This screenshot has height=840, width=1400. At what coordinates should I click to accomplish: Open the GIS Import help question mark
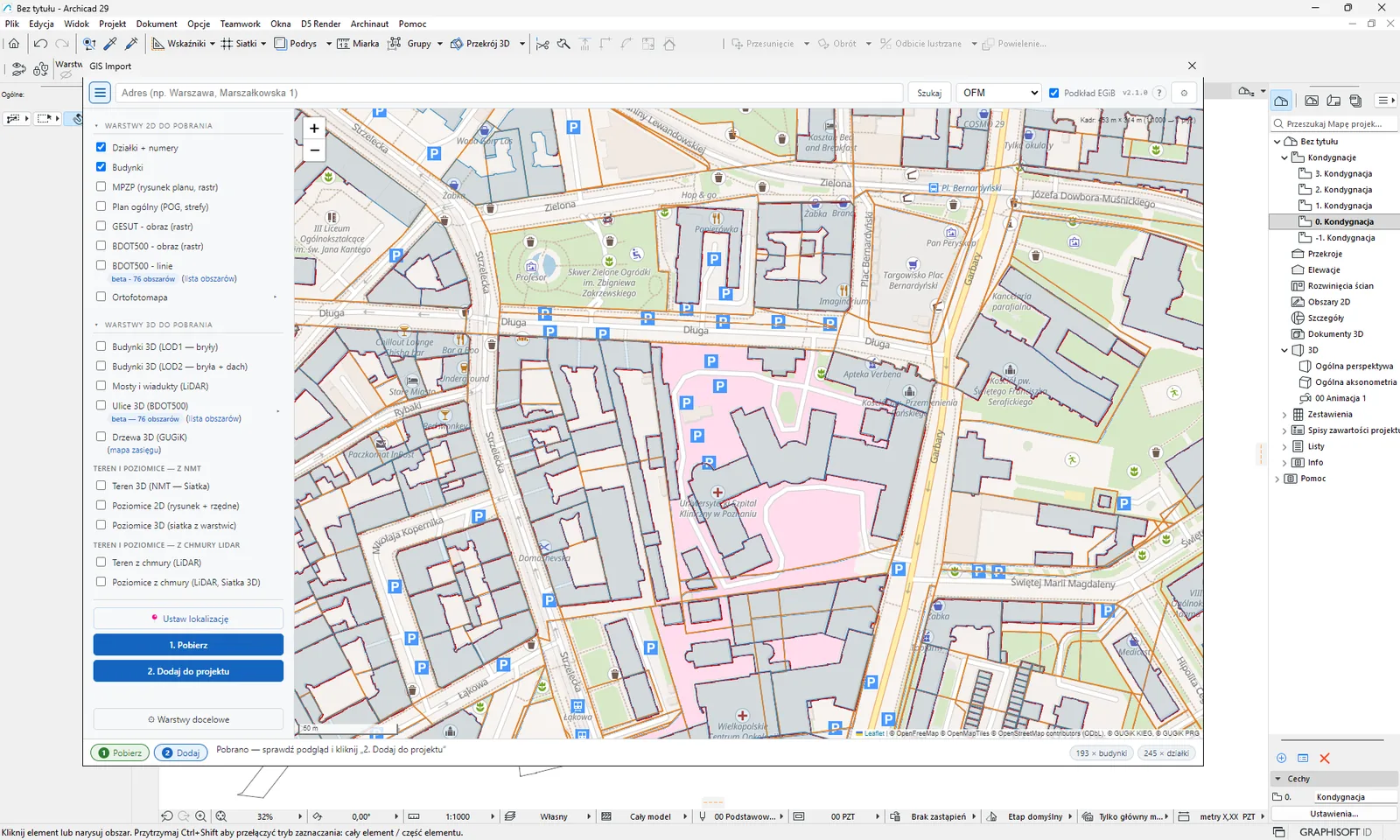point(1159,93)
